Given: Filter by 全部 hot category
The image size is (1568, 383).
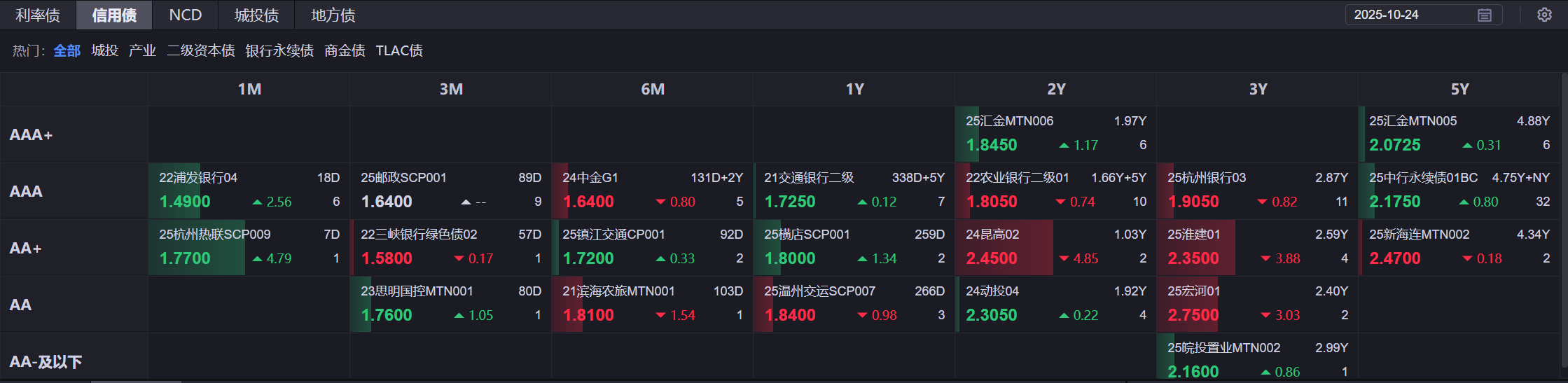Looking at the screenshot, I should (x=67, y=50).
